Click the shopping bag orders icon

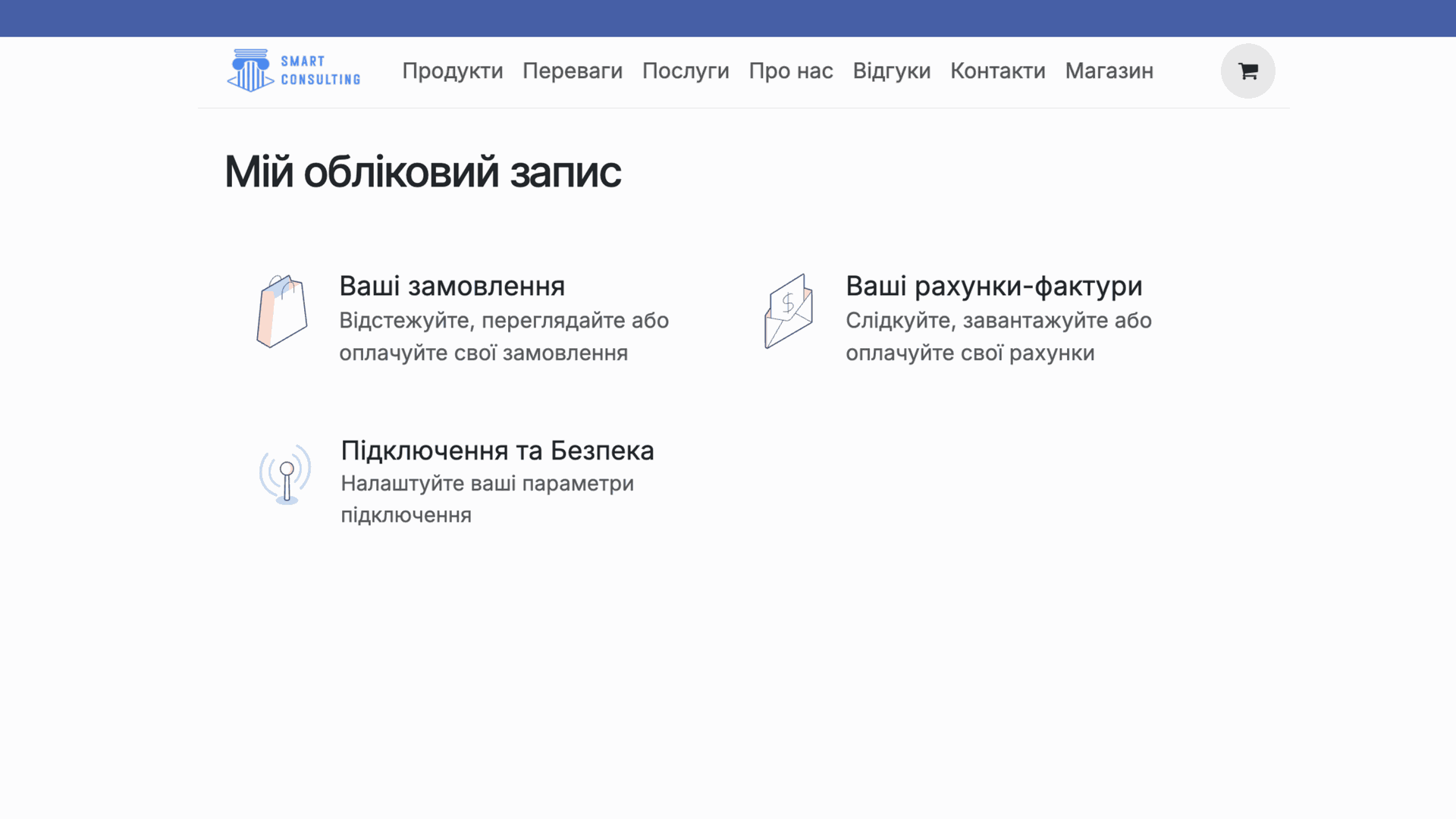[x=282, y=311]
